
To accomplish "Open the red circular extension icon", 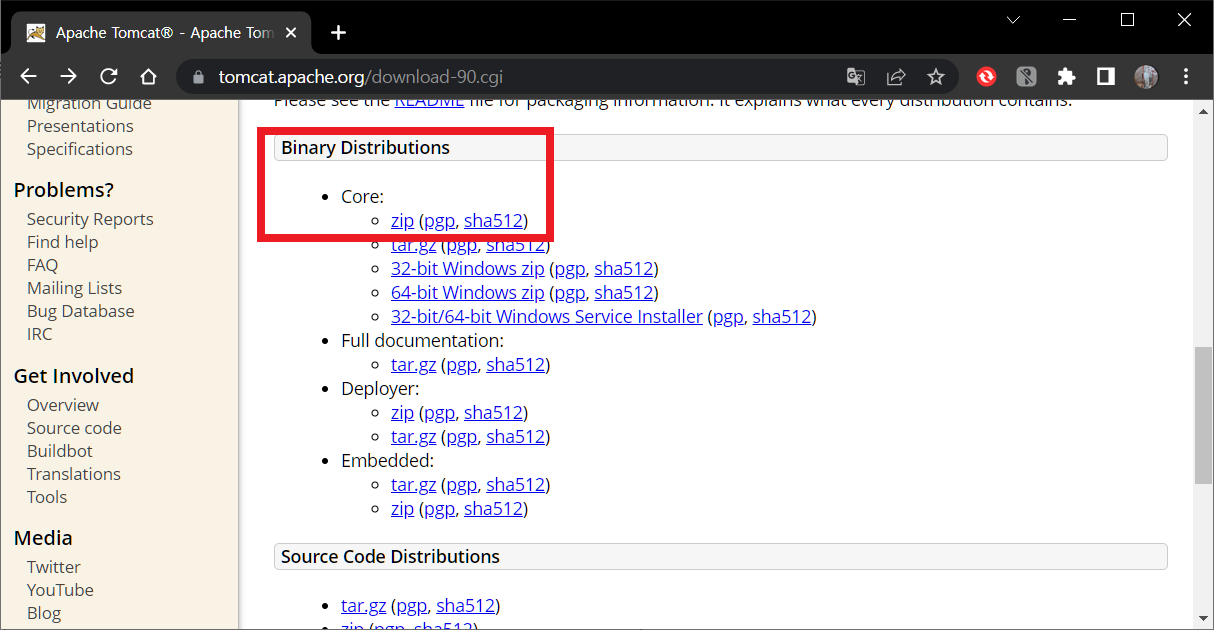I will (986, 76).
